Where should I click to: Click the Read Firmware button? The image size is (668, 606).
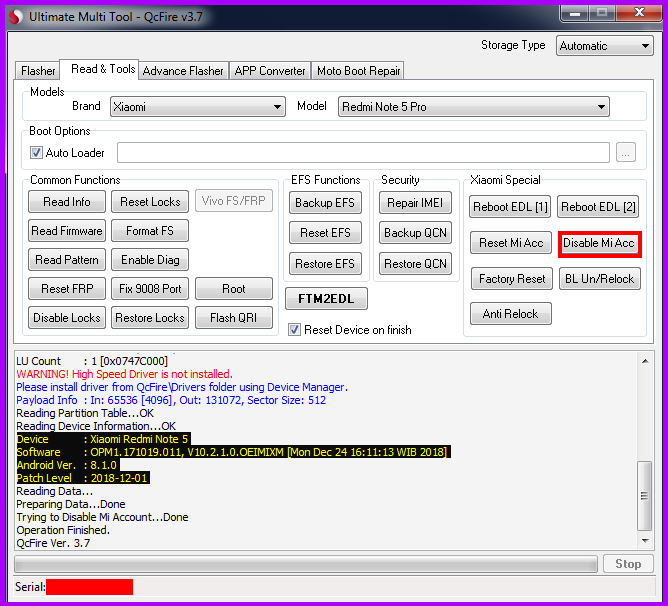[67, 231]
